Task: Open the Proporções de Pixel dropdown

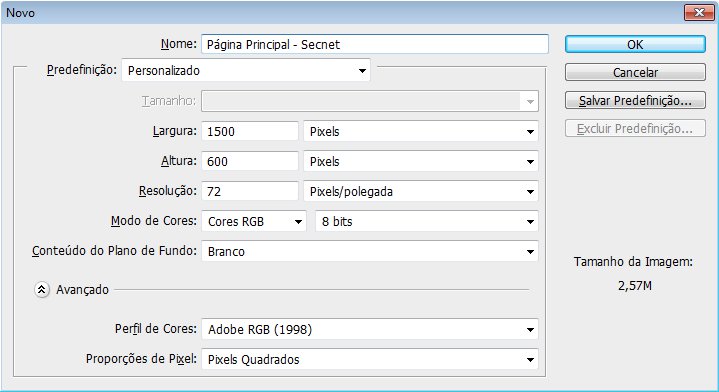Action: click(x=370, y=359)
